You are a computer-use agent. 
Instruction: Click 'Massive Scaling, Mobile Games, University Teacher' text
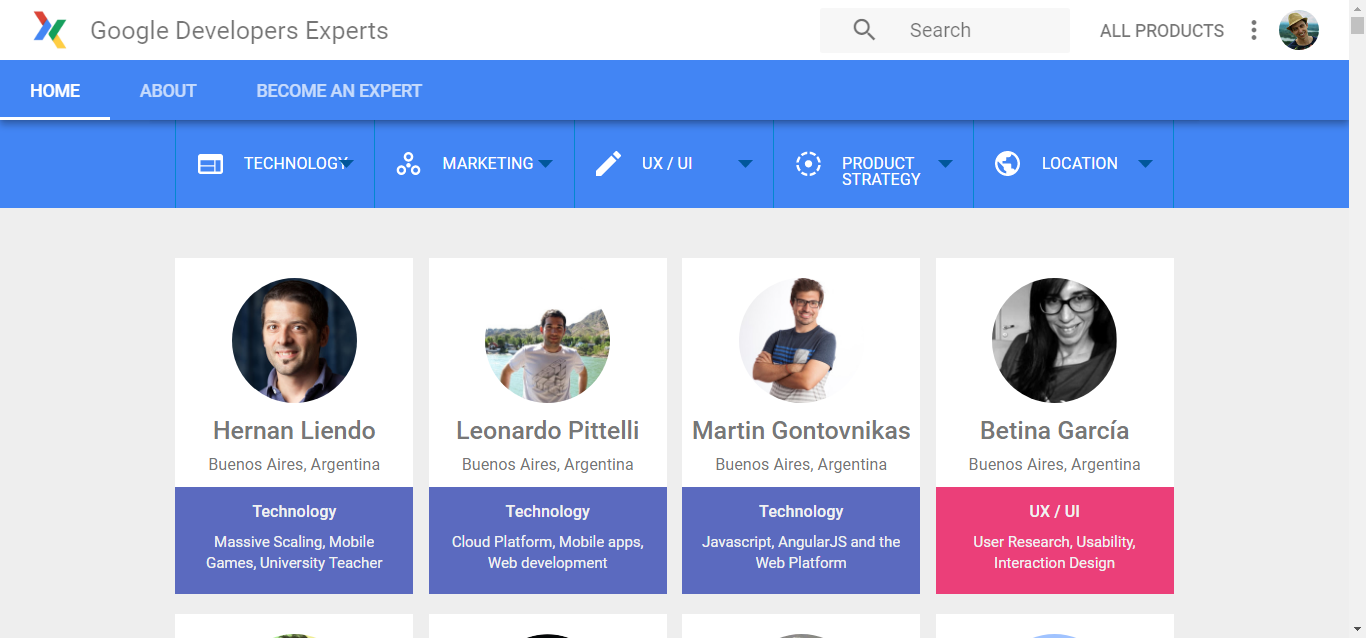click(294, 552)
